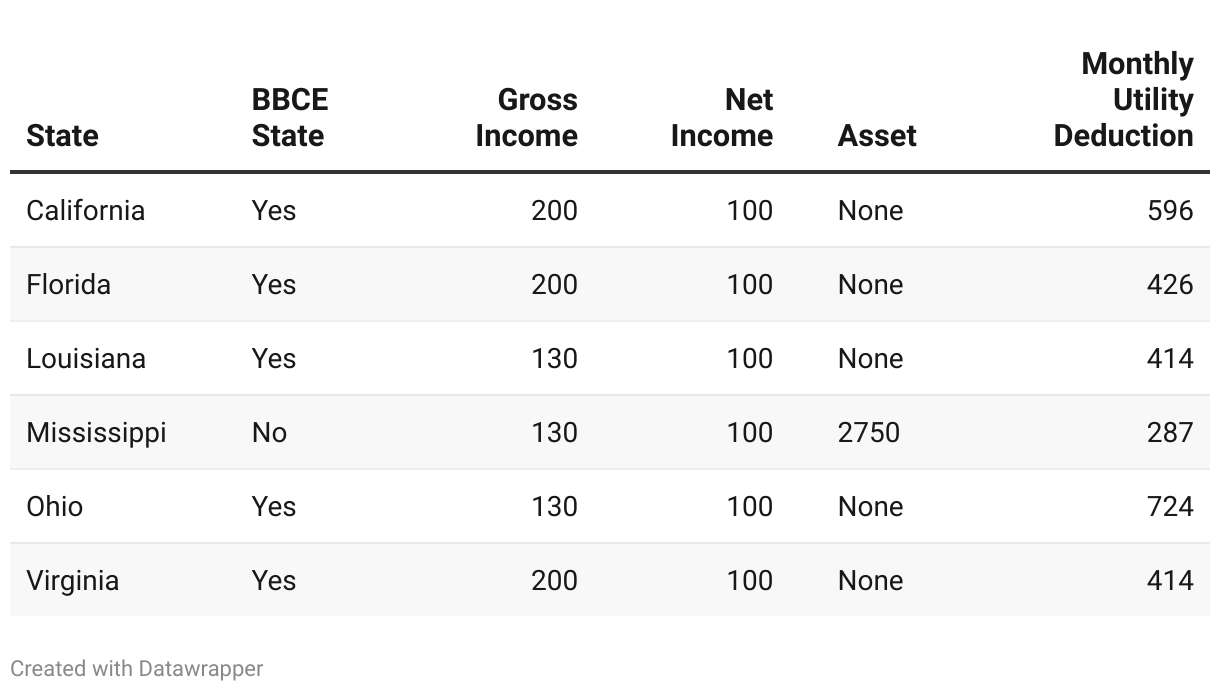
Task: Click the Louisiana state cell
Action: (x=86, y=359)
